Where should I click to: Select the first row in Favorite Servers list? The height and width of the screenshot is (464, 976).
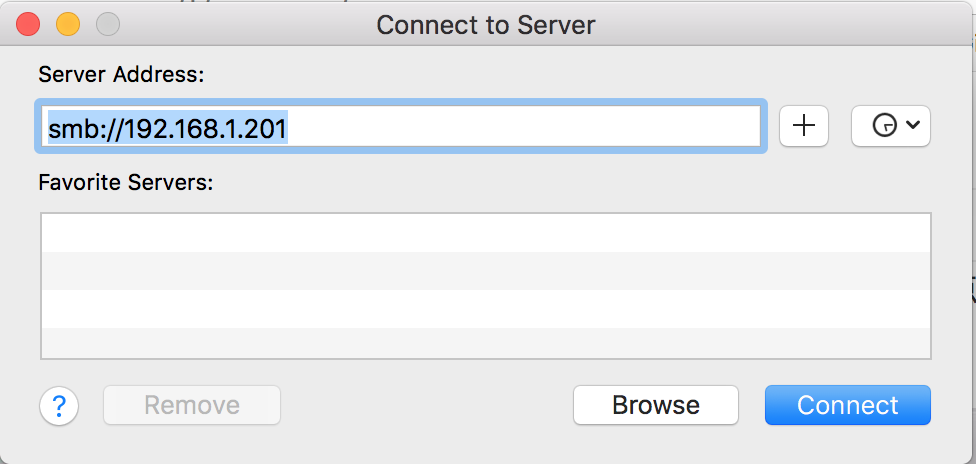[x=485, y=233]
